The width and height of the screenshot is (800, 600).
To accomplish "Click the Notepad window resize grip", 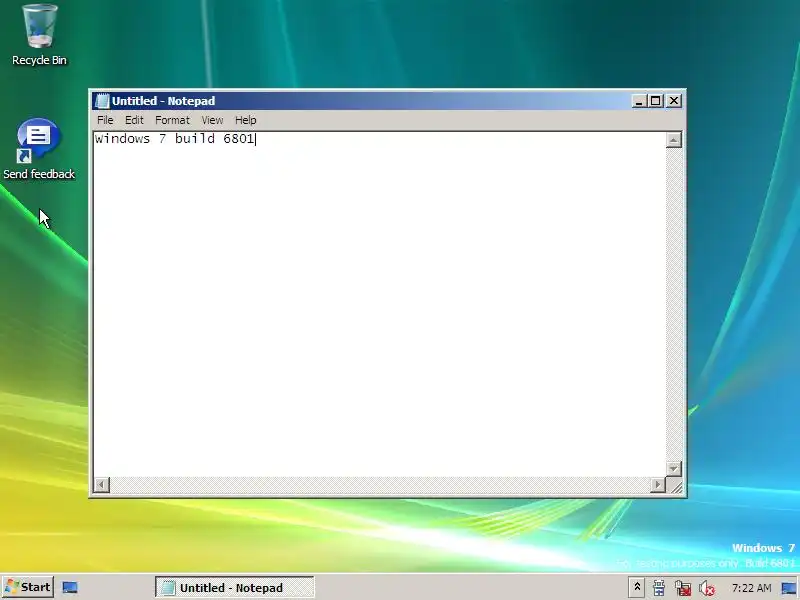I will tap(675, 486).
